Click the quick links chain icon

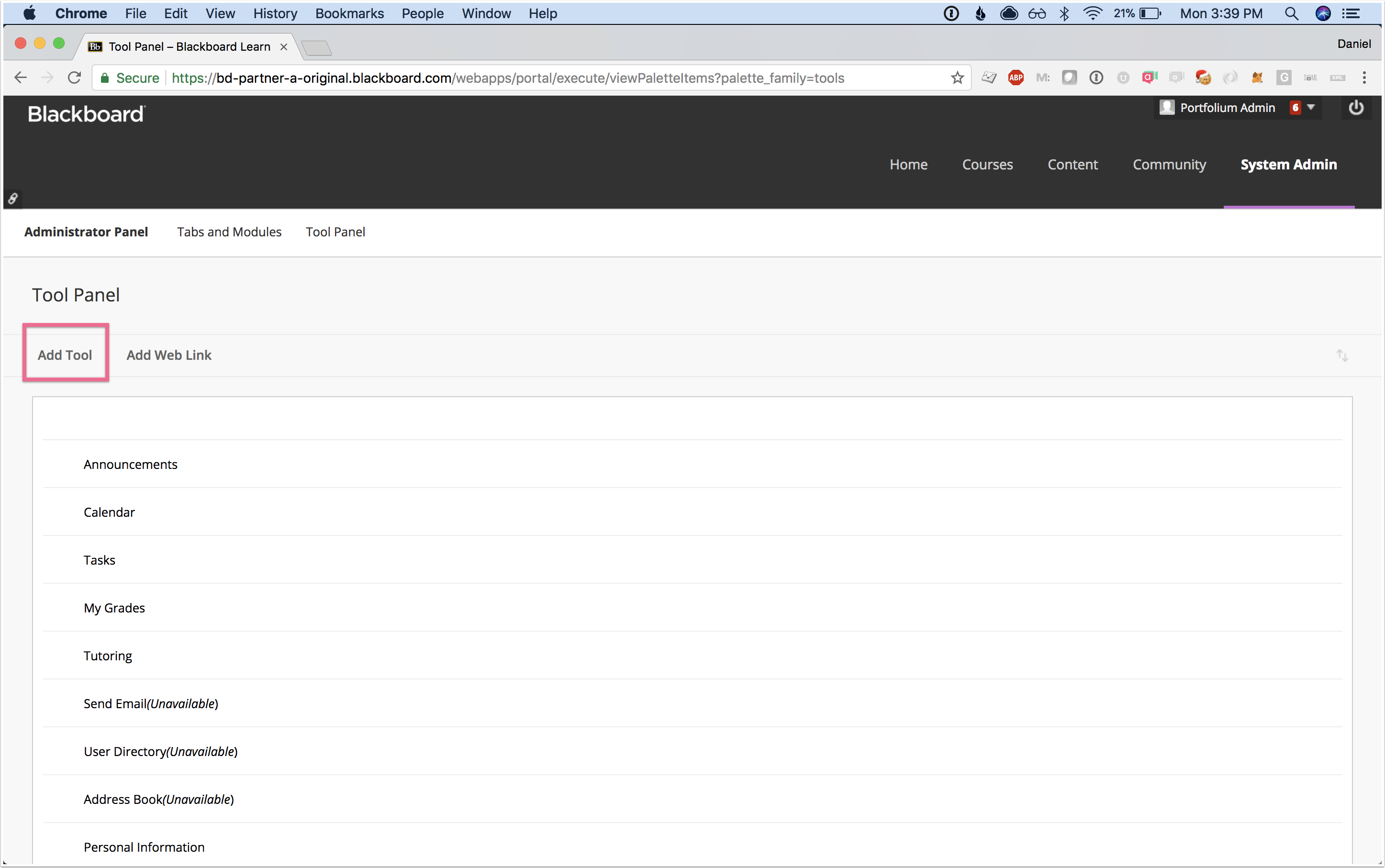point(12,199)
